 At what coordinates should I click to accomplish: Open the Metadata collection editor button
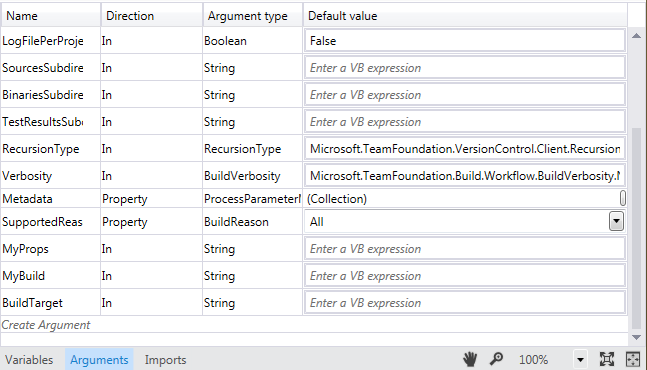point(623,198)
